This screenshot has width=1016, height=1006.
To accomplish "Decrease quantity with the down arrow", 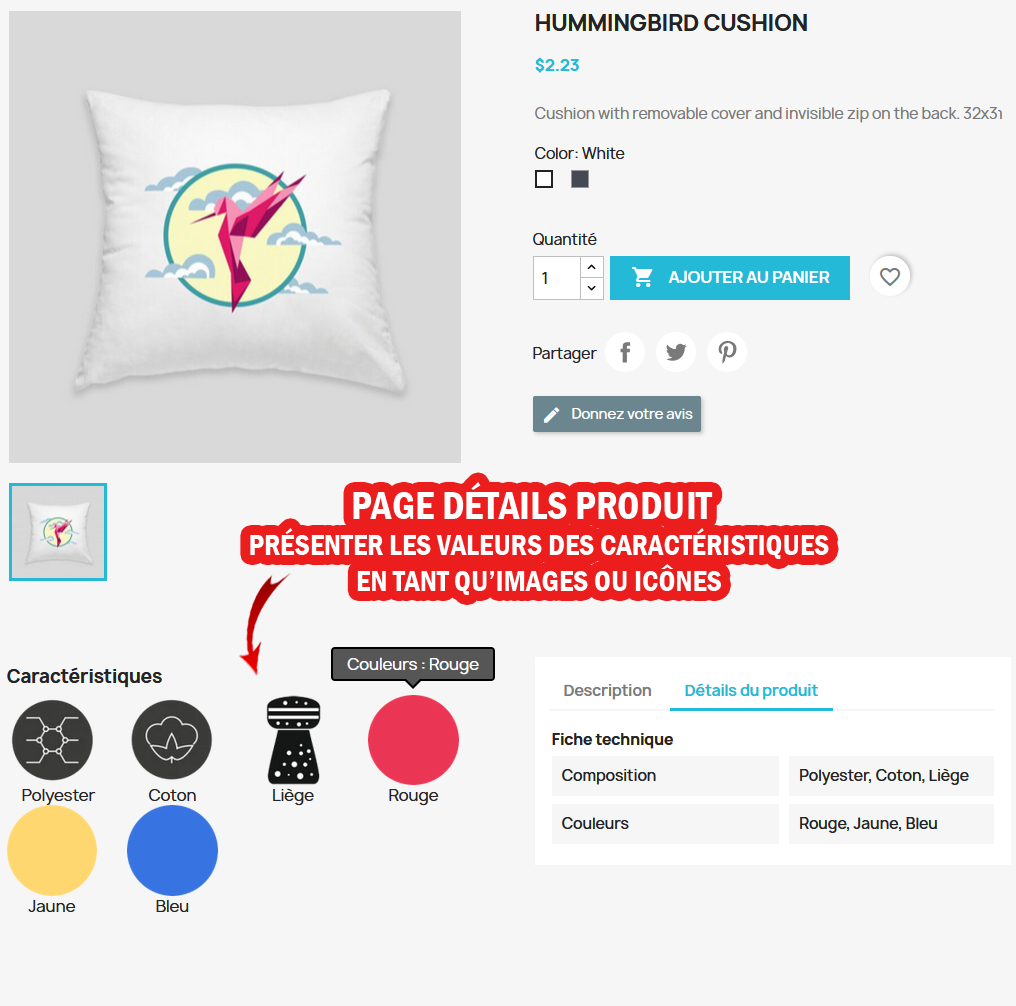I will [592, 288].
